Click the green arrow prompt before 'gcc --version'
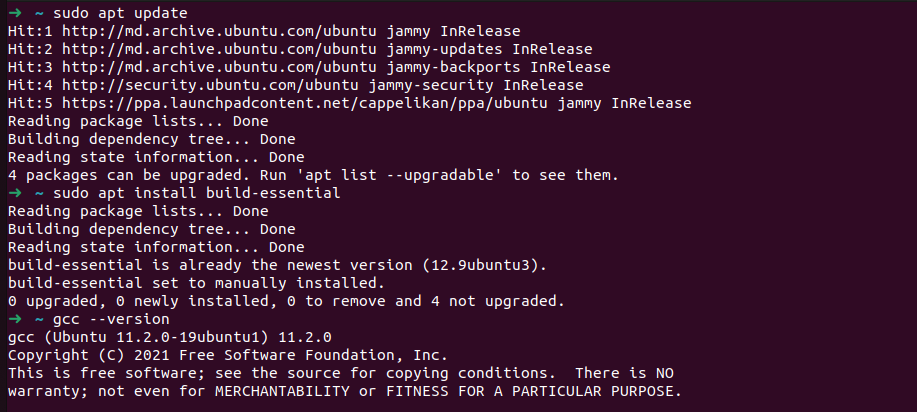Viewport: 917px width, 412px height. (15, 320)
